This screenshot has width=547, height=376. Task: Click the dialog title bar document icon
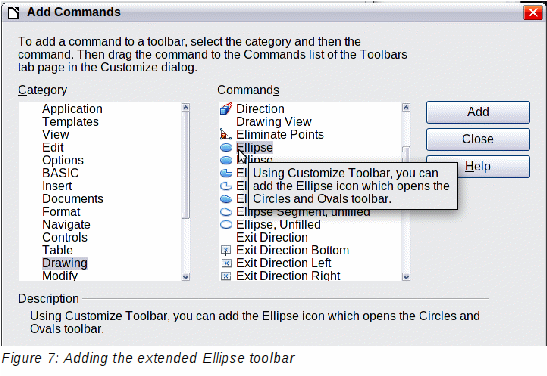pos(14,13)
